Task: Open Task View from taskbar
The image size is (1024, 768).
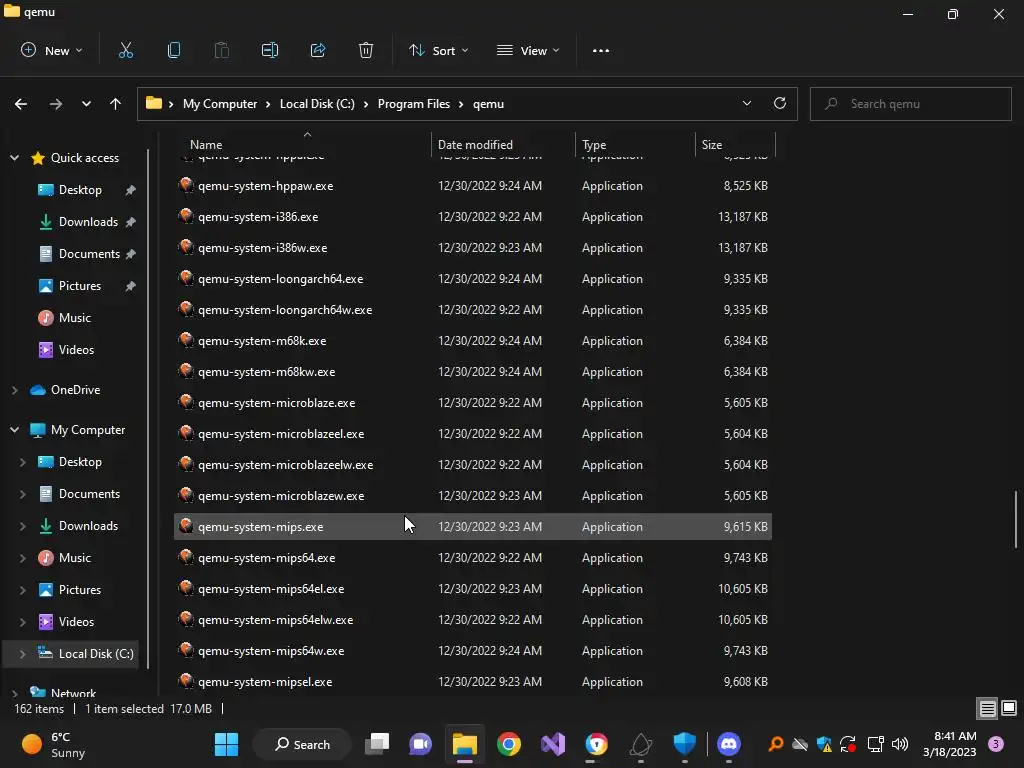Action: click(377, 744)
